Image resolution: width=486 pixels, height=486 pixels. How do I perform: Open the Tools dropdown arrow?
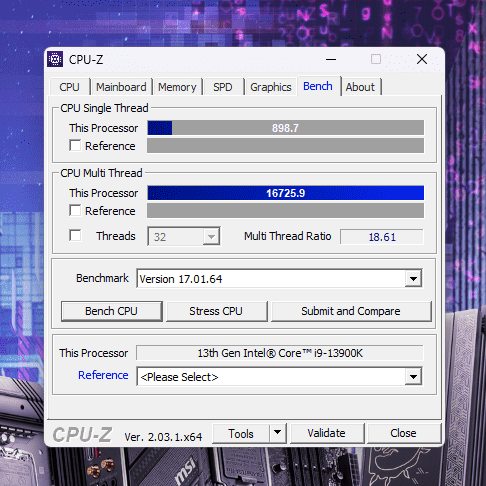278,433
